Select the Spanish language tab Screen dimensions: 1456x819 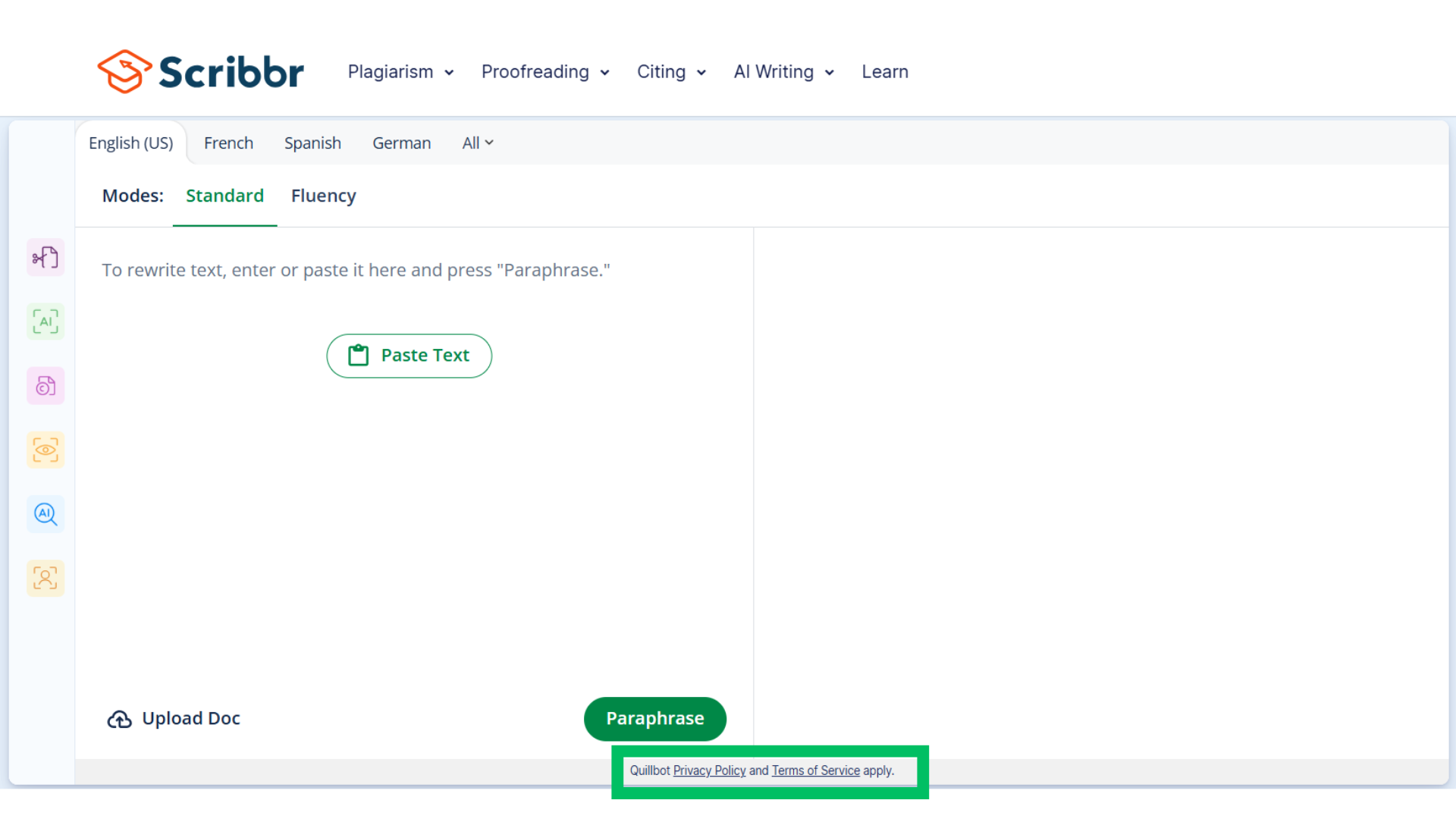[x=312, y=143]
